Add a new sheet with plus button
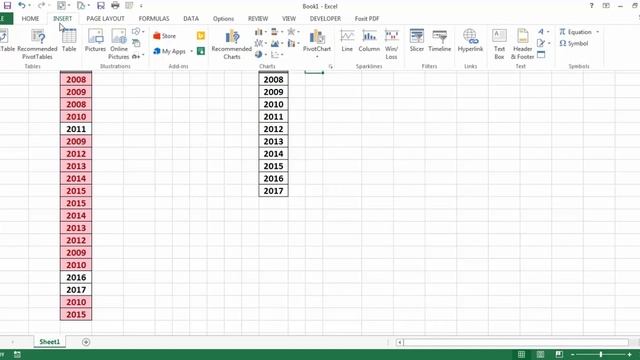The image size is (640, 360). coord(86,342)
